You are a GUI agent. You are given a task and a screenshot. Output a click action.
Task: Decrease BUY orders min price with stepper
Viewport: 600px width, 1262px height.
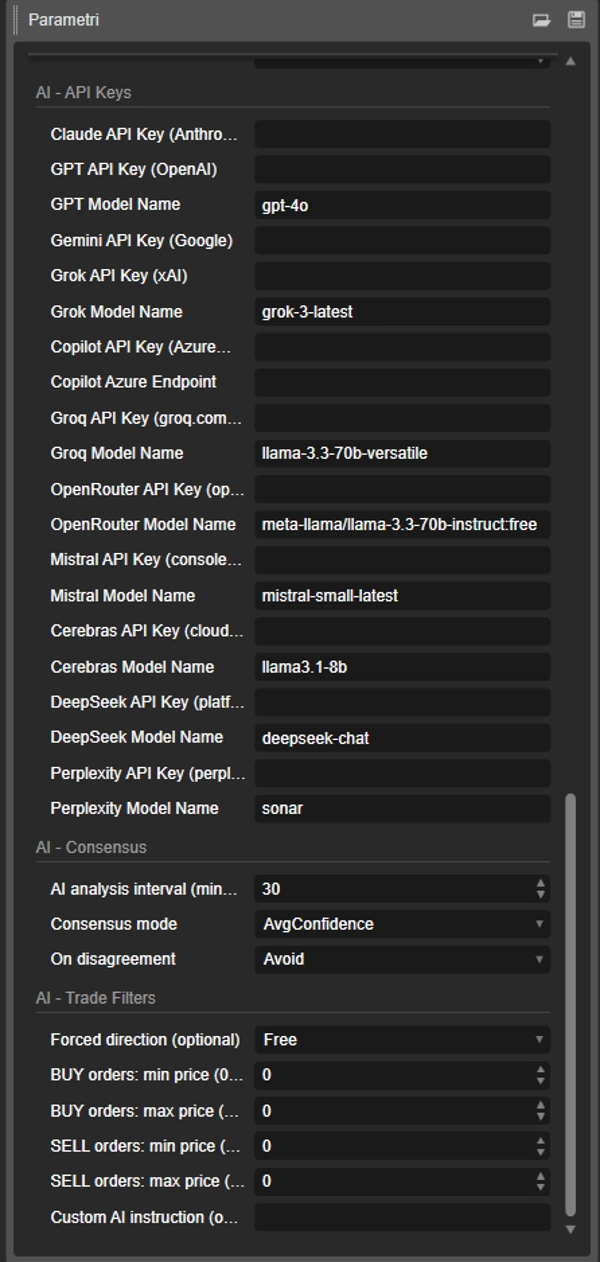(x=539, y=1081)
